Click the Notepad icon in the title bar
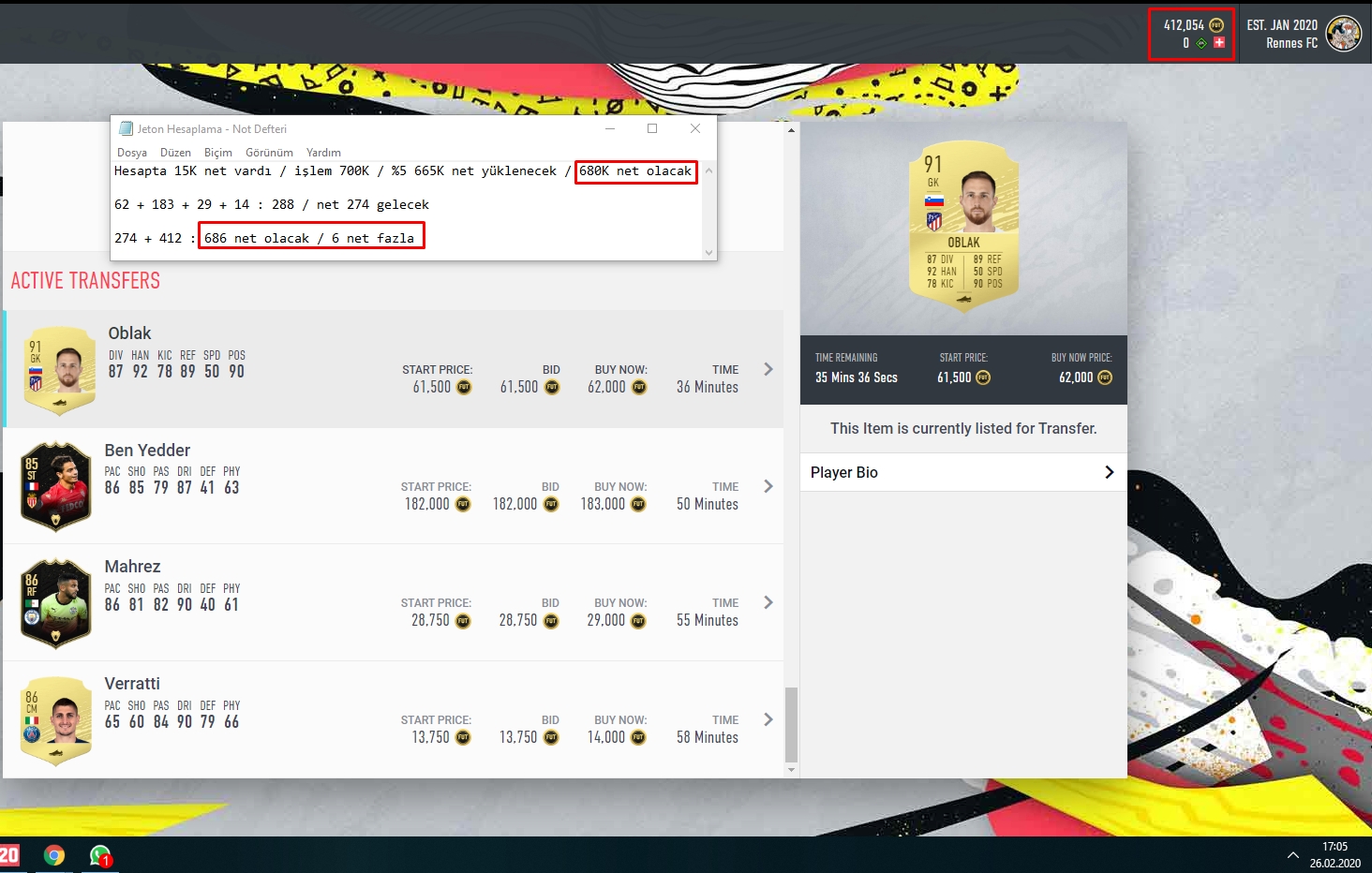The width and height of the screenshot is (1372, 873). click(x=126, y=128)
